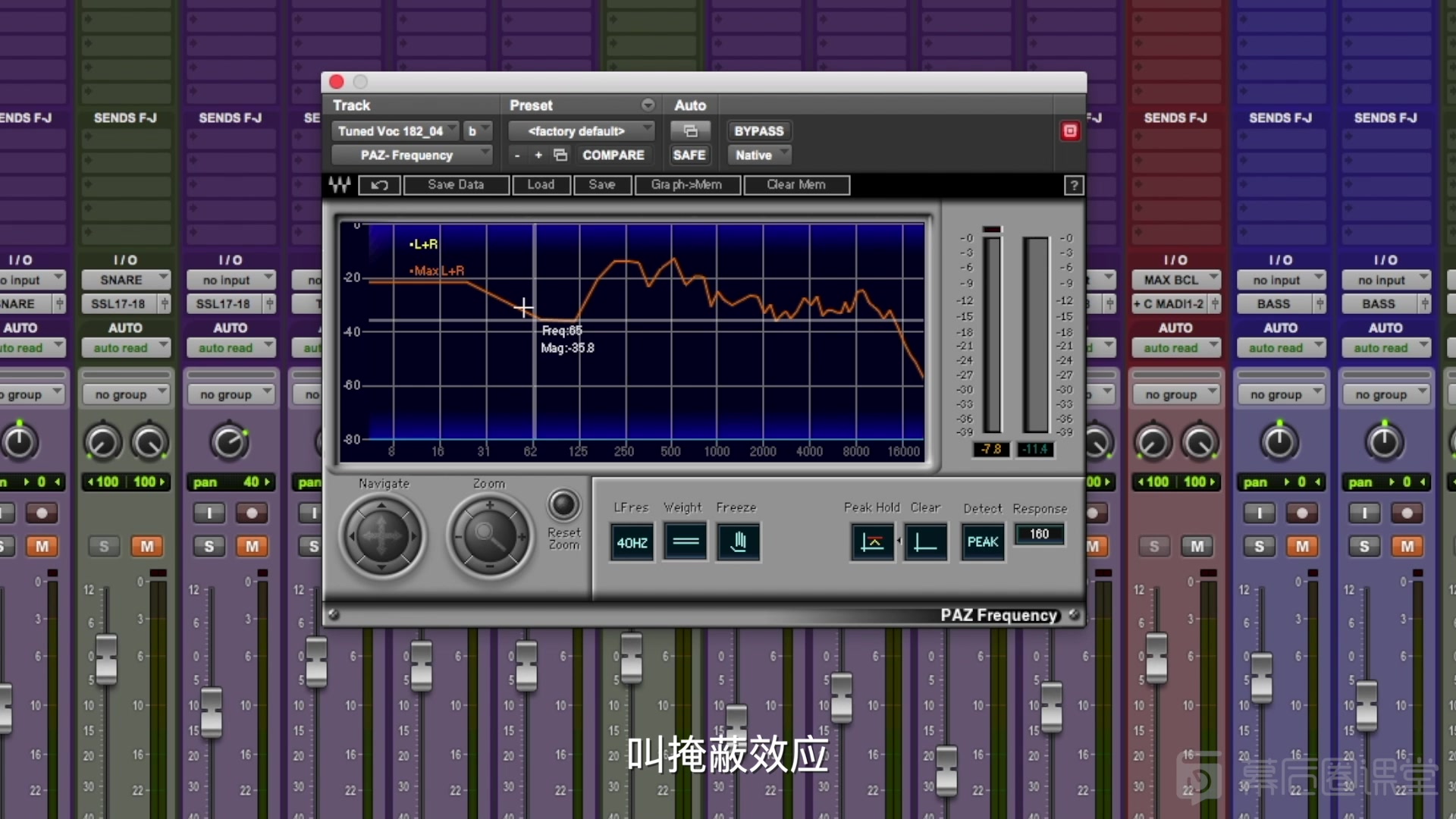Click the plus next-preset button
This screenshot has height=819, width=1456.
click(538, 155)
